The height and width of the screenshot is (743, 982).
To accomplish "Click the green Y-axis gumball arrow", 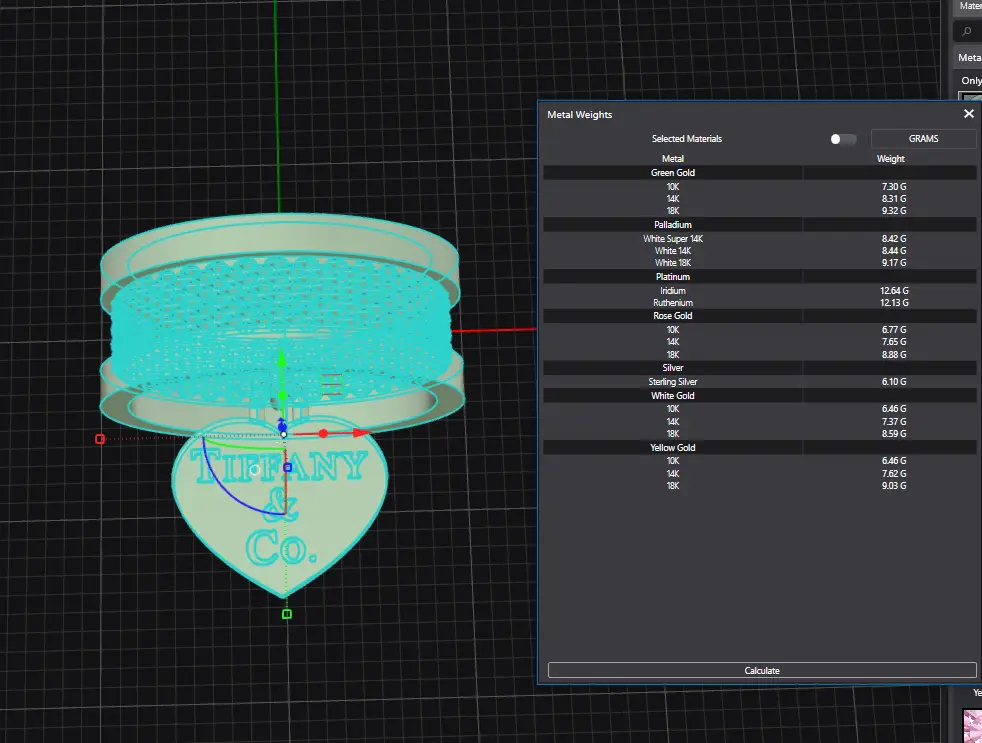I will click(282, 358).
